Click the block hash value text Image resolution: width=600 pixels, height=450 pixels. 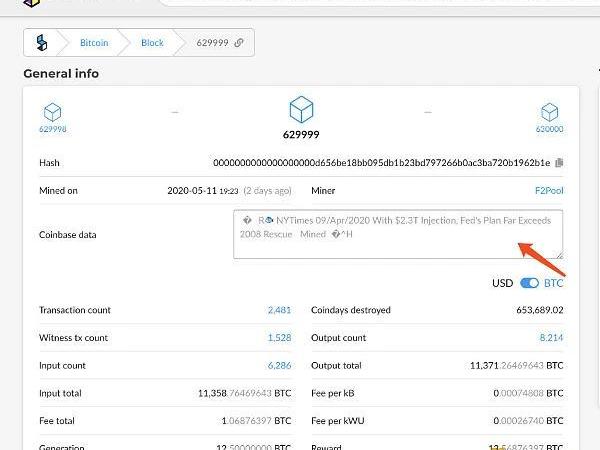click(x=381, y=163)
